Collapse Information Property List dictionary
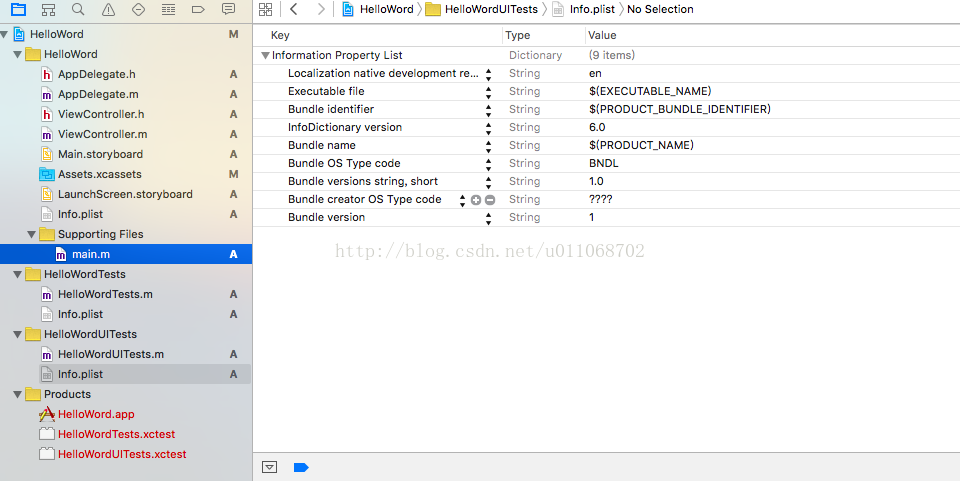 point(265,56)
